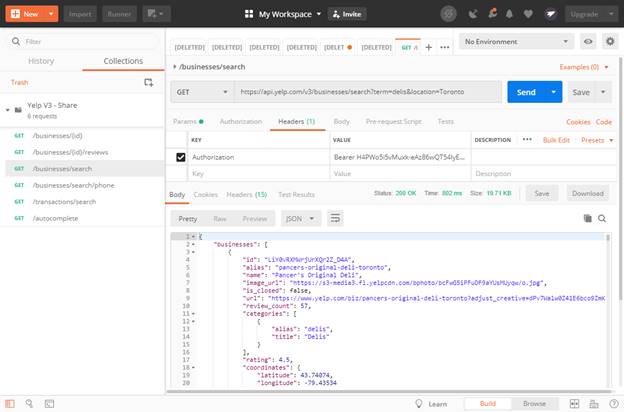Open the headers column options three-dots icon
This screenshot has width=624, height=412.
(527, 140)
